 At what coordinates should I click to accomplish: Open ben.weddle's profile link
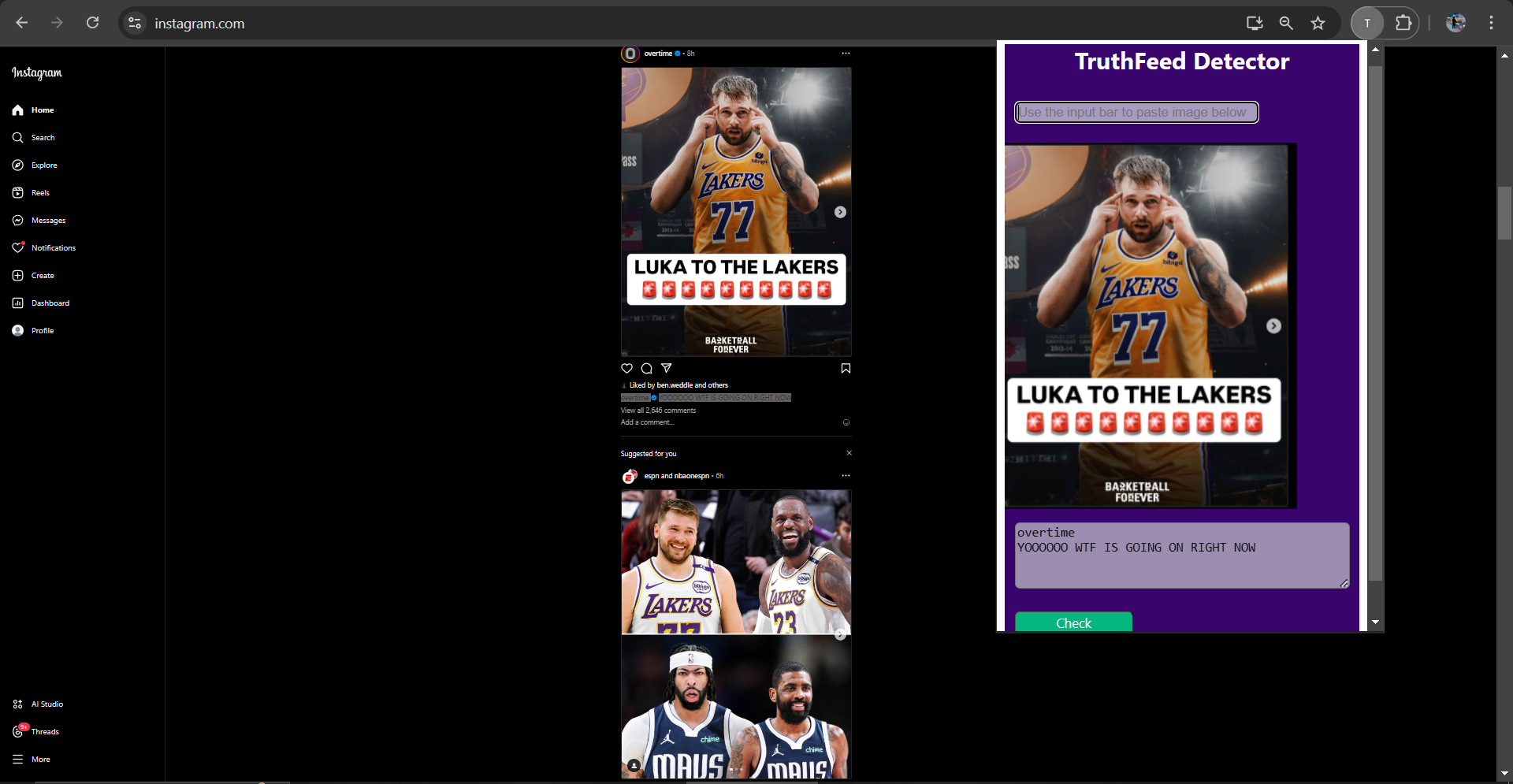tap(675, 385)
